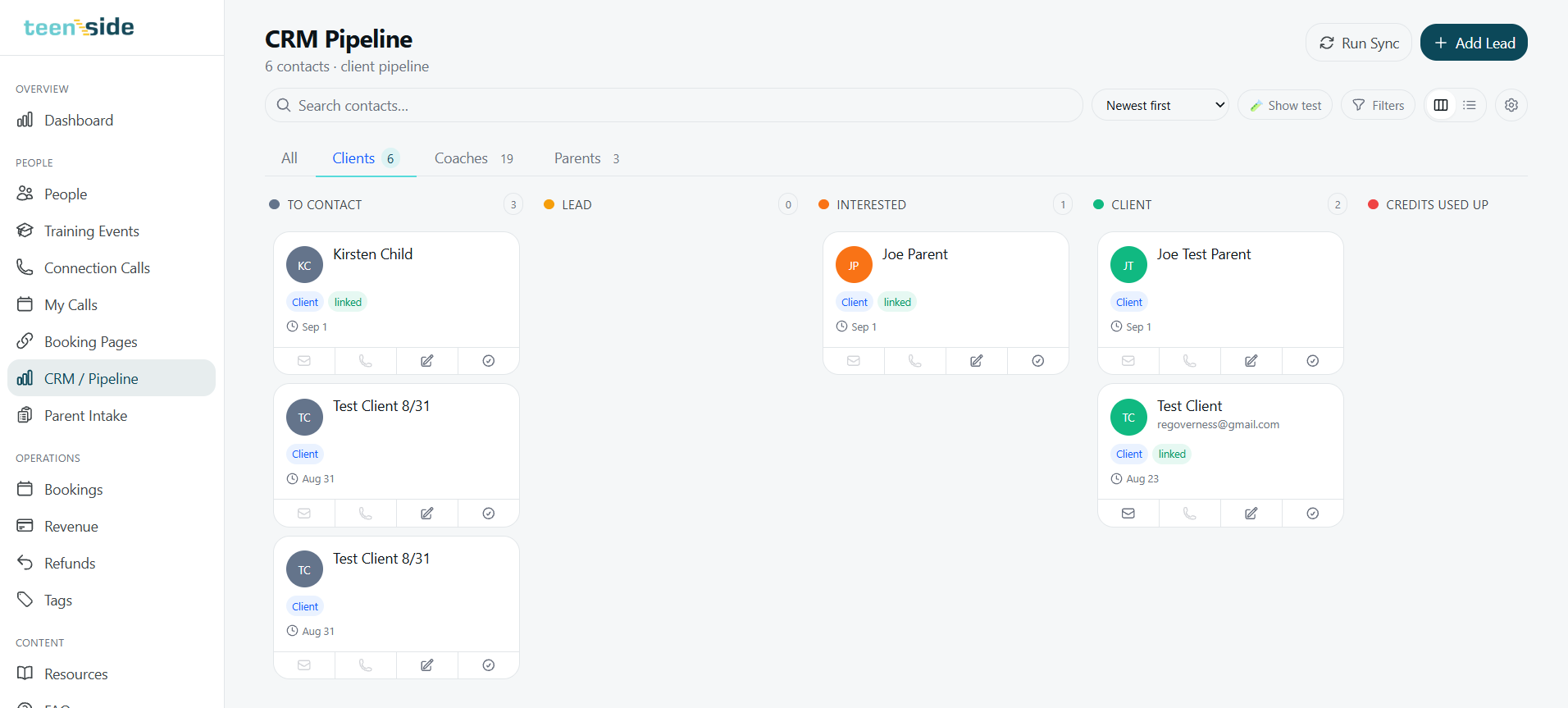Go to Booking Pages
1568x708 pixels.
tap(112, 342)
